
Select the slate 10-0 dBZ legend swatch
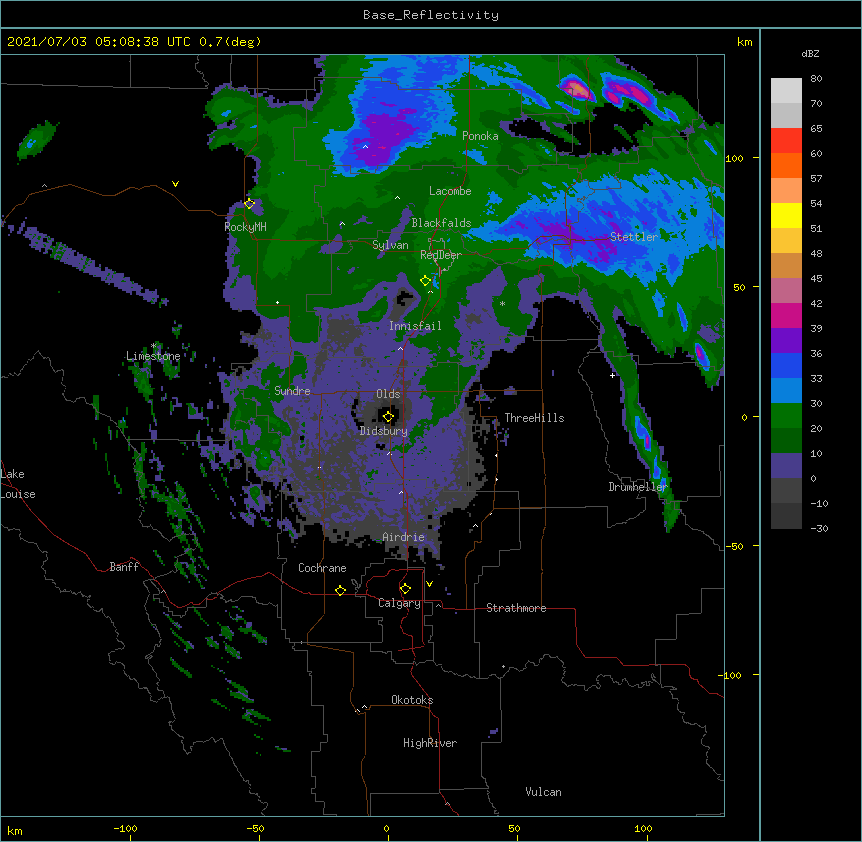786,466
